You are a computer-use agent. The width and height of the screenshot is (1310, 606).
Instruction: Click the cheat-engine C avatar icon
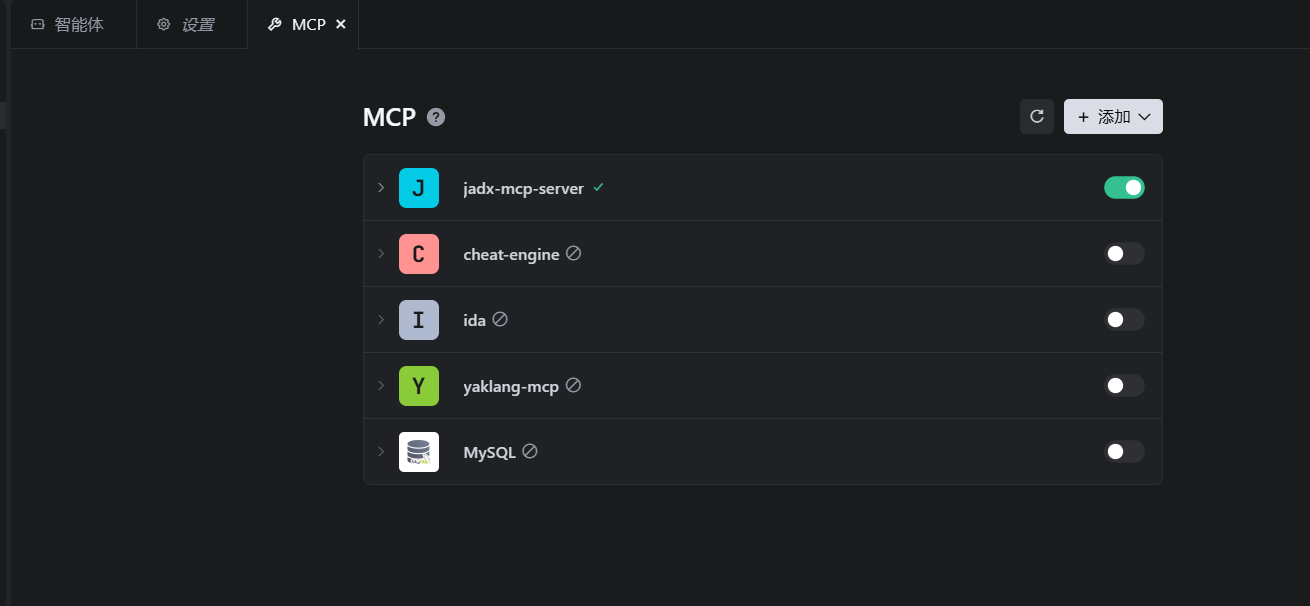point(419,254)
